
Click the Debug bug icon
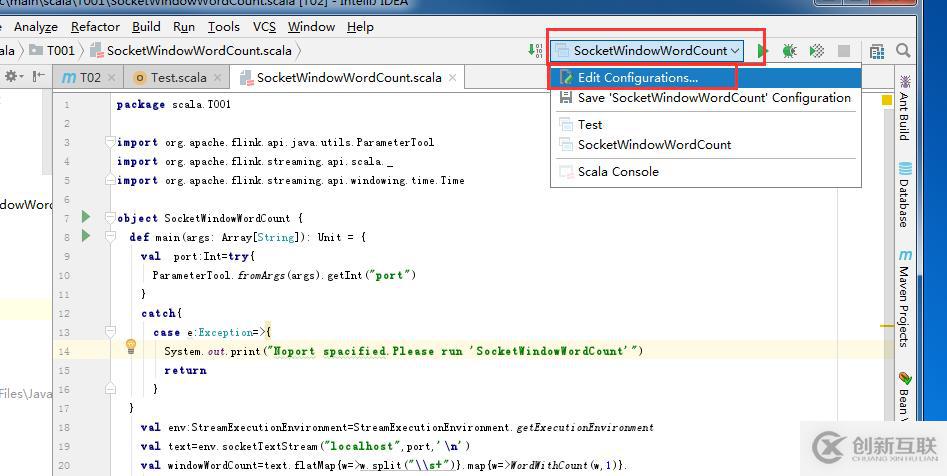[x=789, y=51]
